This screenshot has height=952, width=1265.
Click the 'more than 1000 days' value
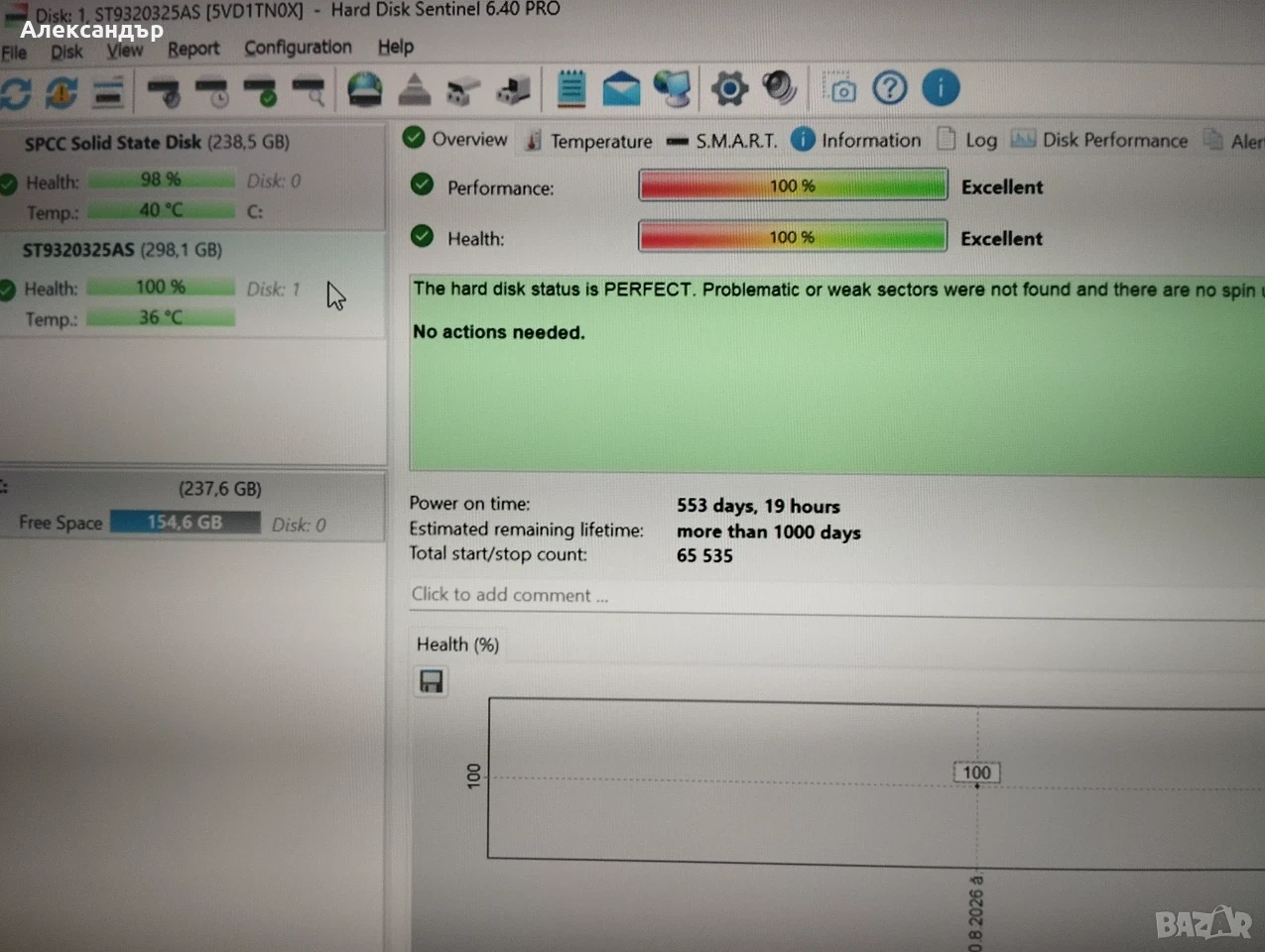click(x=769, y=532)
